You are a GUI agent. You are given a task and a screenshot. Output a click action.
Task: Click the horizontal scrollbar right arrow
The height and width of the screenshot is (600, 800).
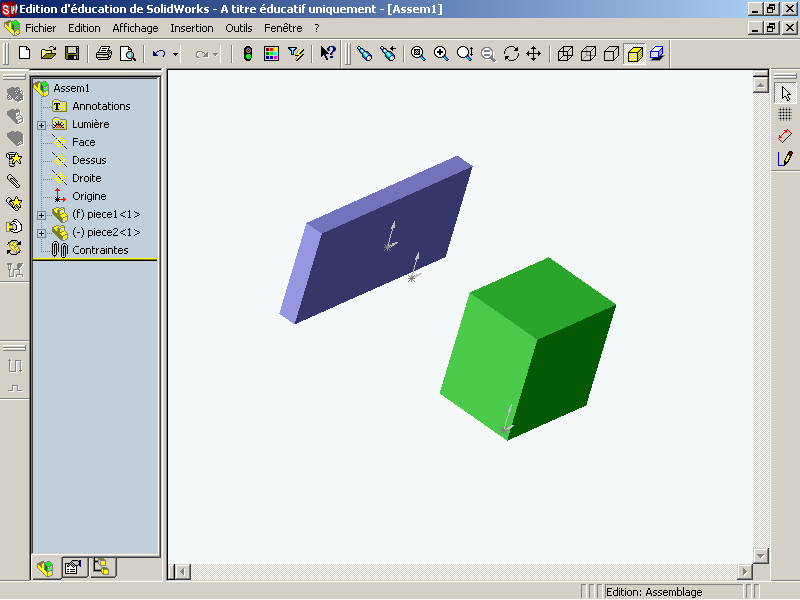click(744, 571)
